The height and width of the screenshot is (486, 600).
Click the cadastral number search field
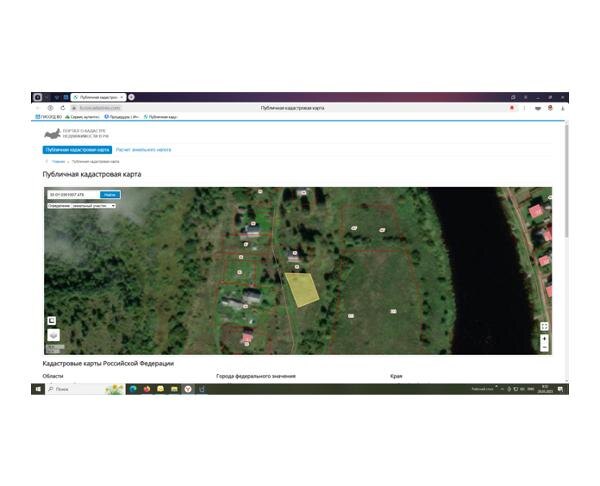73,195
